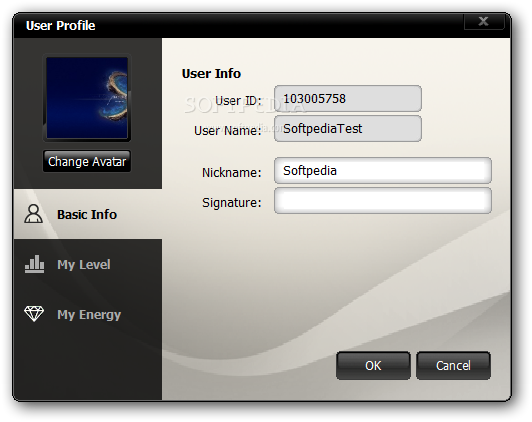Viewport: 532px width, 422px height.
Task: Click the User Profile window title
Action: (60, 25)
